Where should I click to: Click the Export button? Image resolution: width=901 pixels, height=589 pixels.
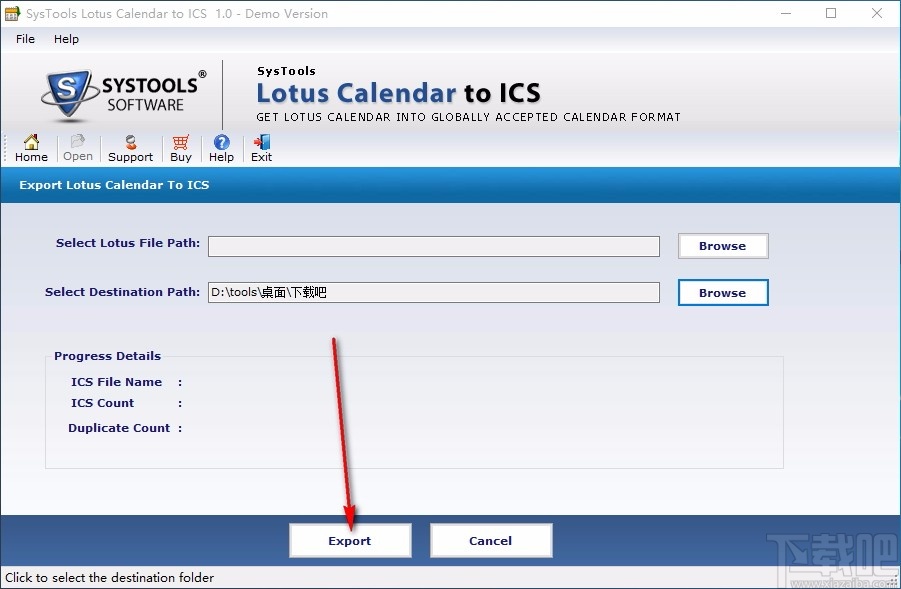coord(349,540)
